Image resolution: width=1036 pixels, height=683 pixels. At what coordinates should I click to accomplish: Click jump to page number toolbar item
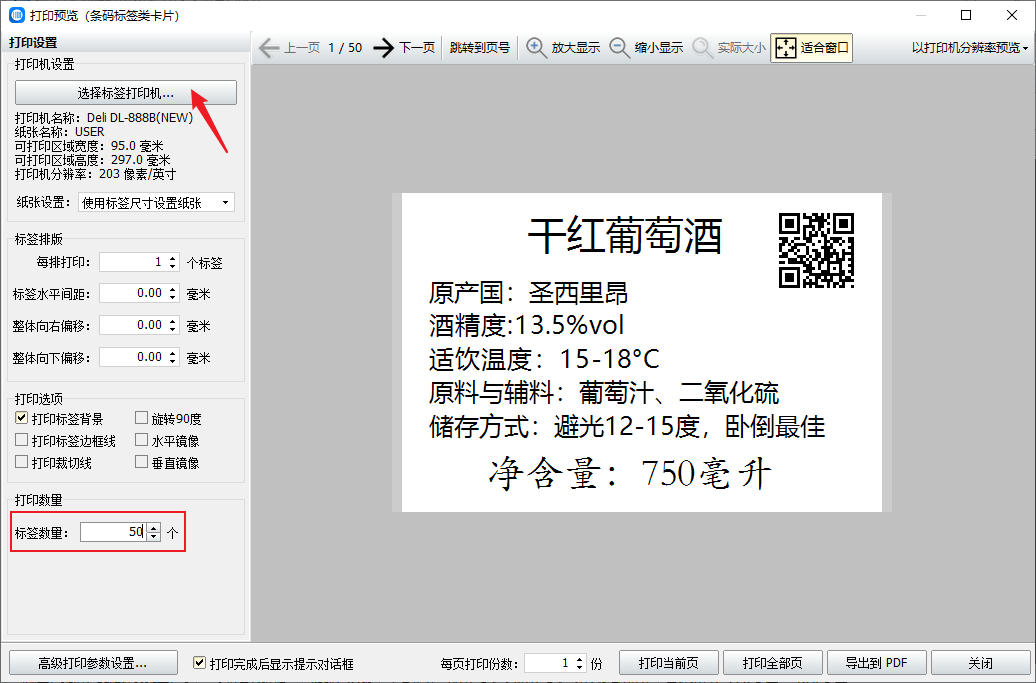click(x=479, y=48)
